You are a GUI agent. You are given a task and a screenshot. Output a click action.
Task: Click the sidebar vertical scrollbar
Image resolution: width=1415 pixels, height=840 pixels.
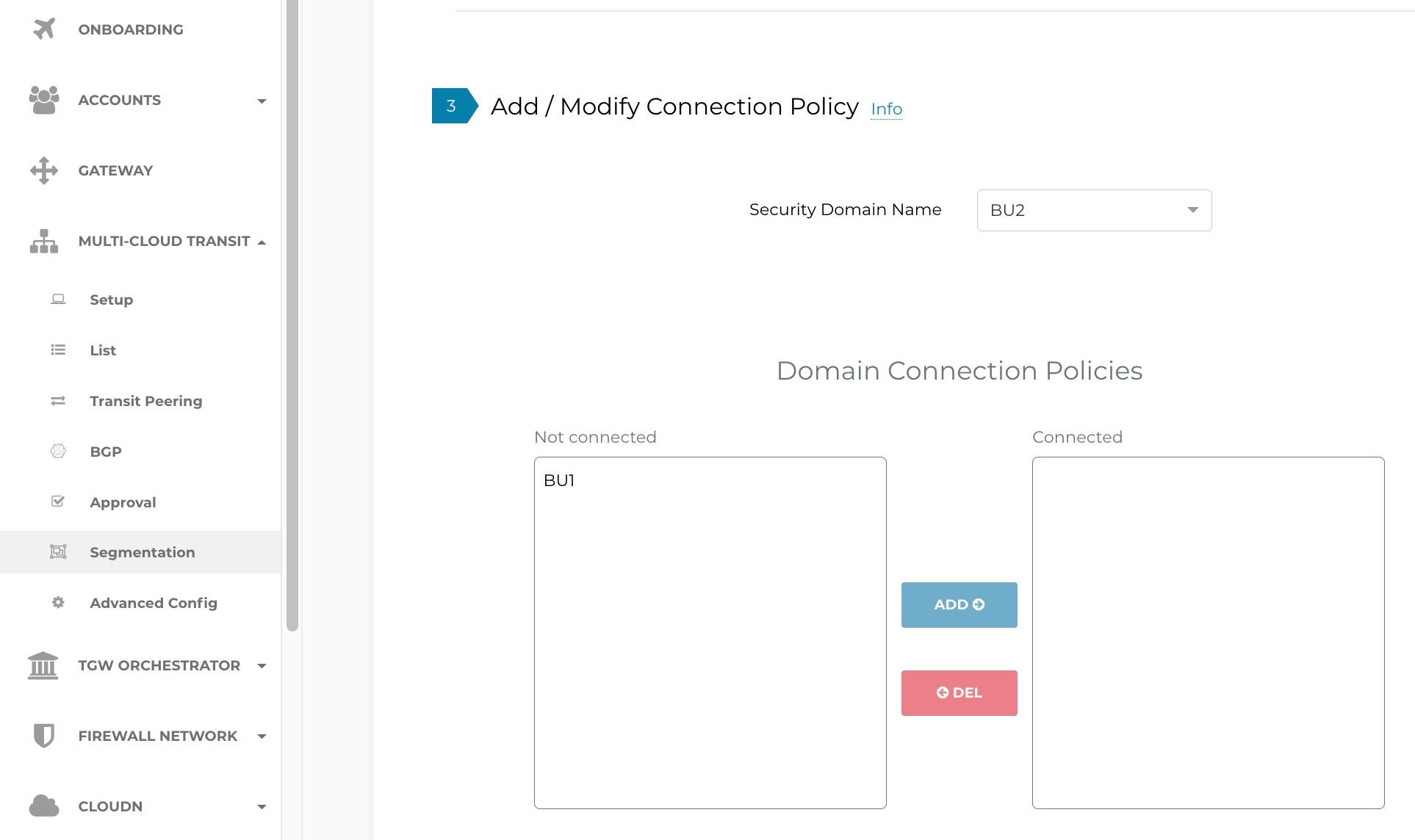click(x=292, y=316)
